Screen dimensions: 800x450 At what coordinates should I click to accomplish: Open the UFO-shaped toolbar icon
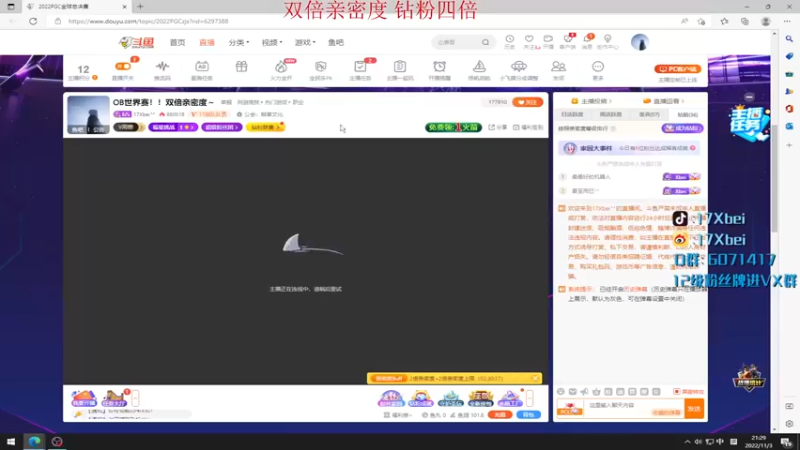pyautogui.click(x=519, y=66)
